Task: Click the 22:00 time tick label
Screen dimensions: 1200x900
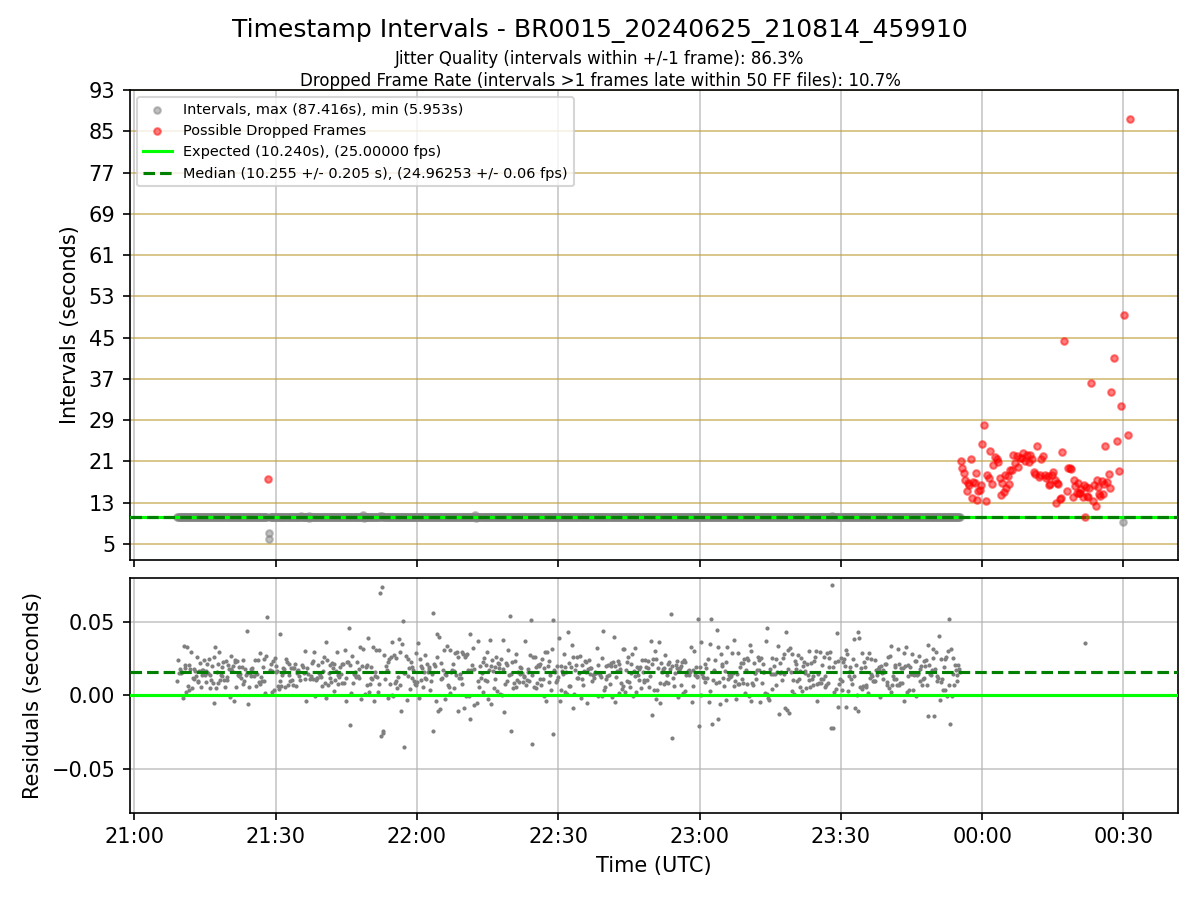Action: (417, 834)
